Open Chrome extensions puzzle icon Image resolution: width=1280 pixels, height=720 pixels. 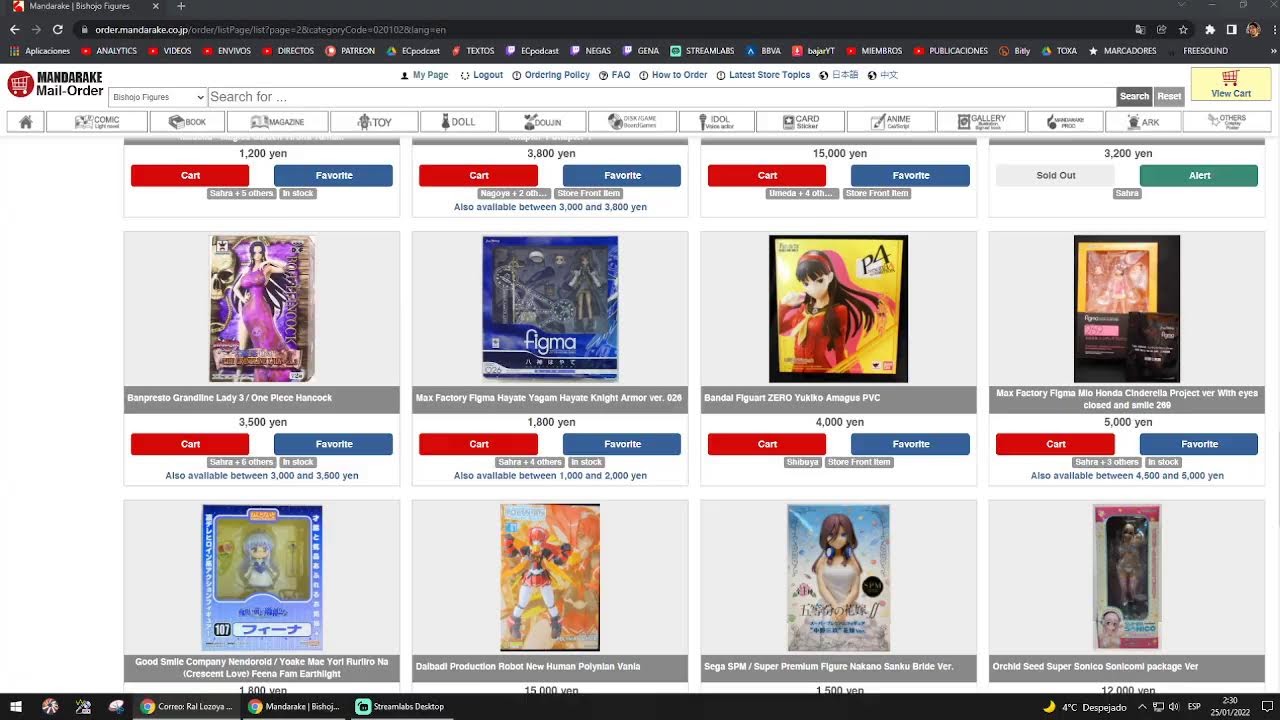[1209, 30]
